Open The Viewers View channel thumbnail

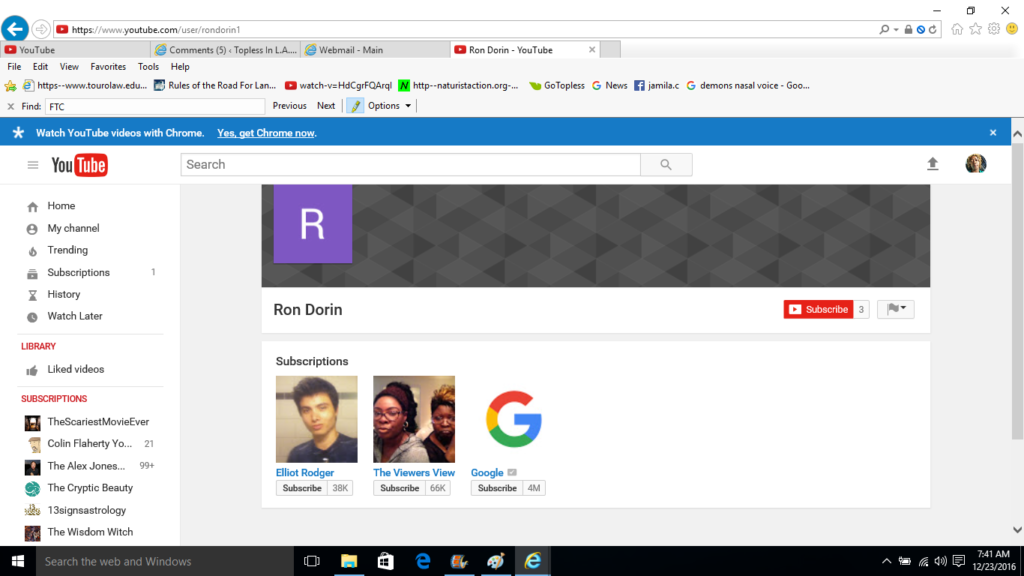(x=414, y=419)
